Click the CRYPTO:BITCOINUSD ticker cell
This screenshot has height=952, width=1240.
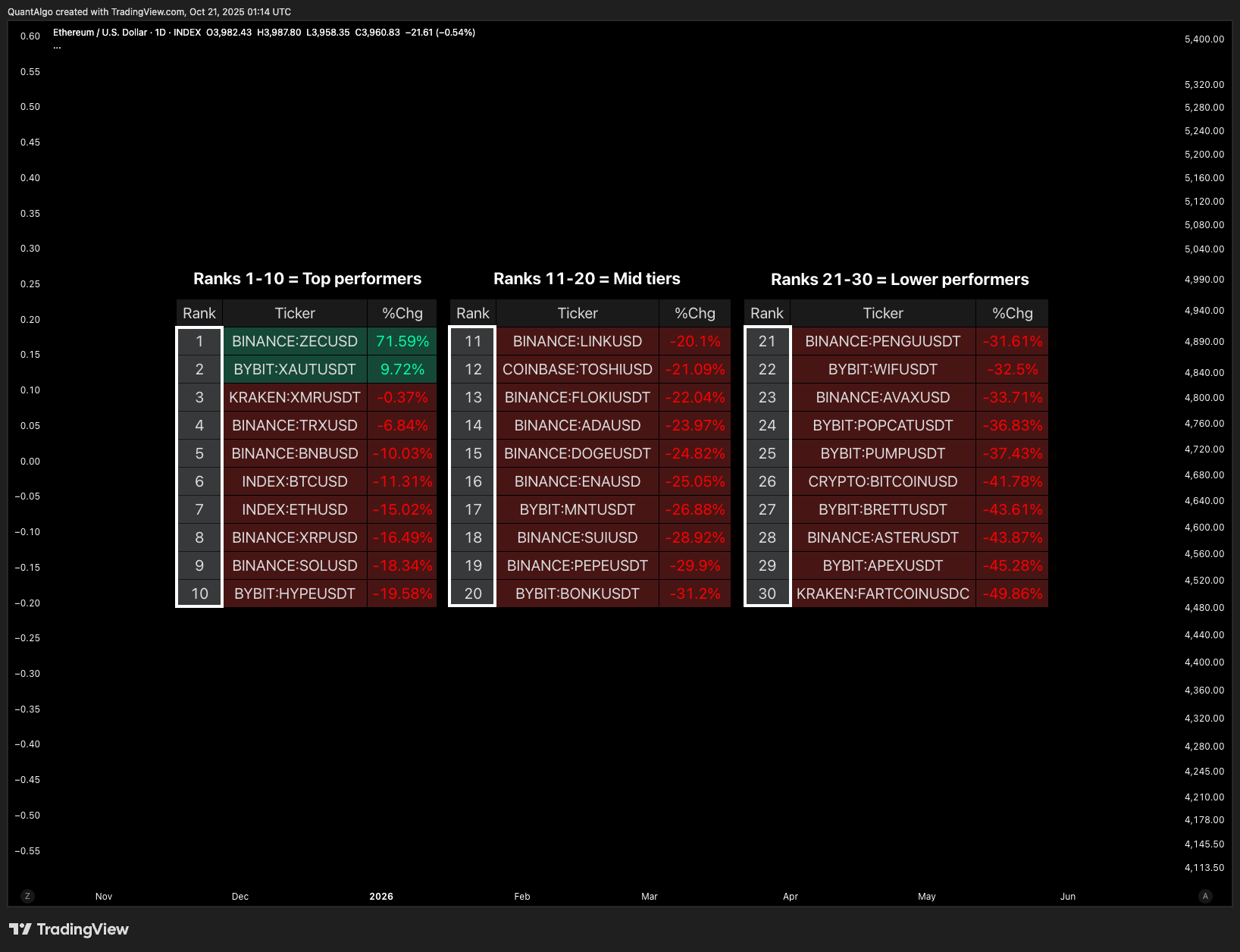point(883,481)
